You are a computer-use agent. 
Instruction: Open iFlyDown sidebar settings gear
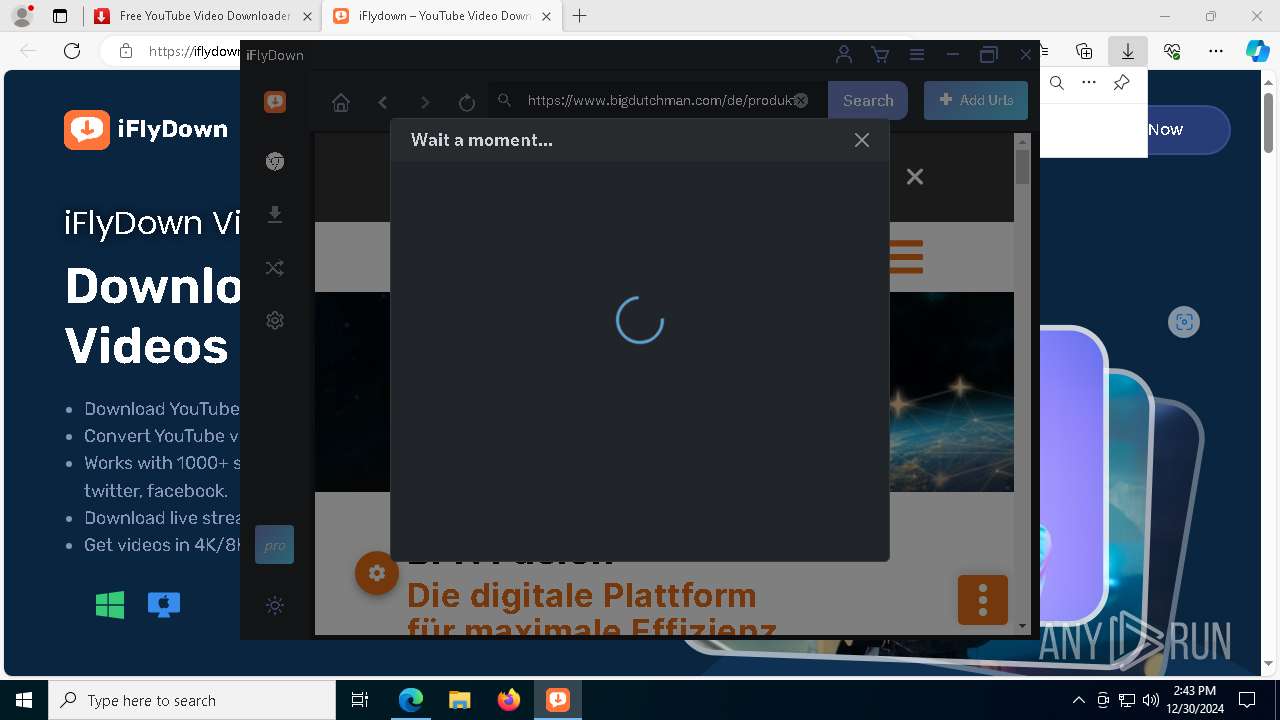click(275, 320)
